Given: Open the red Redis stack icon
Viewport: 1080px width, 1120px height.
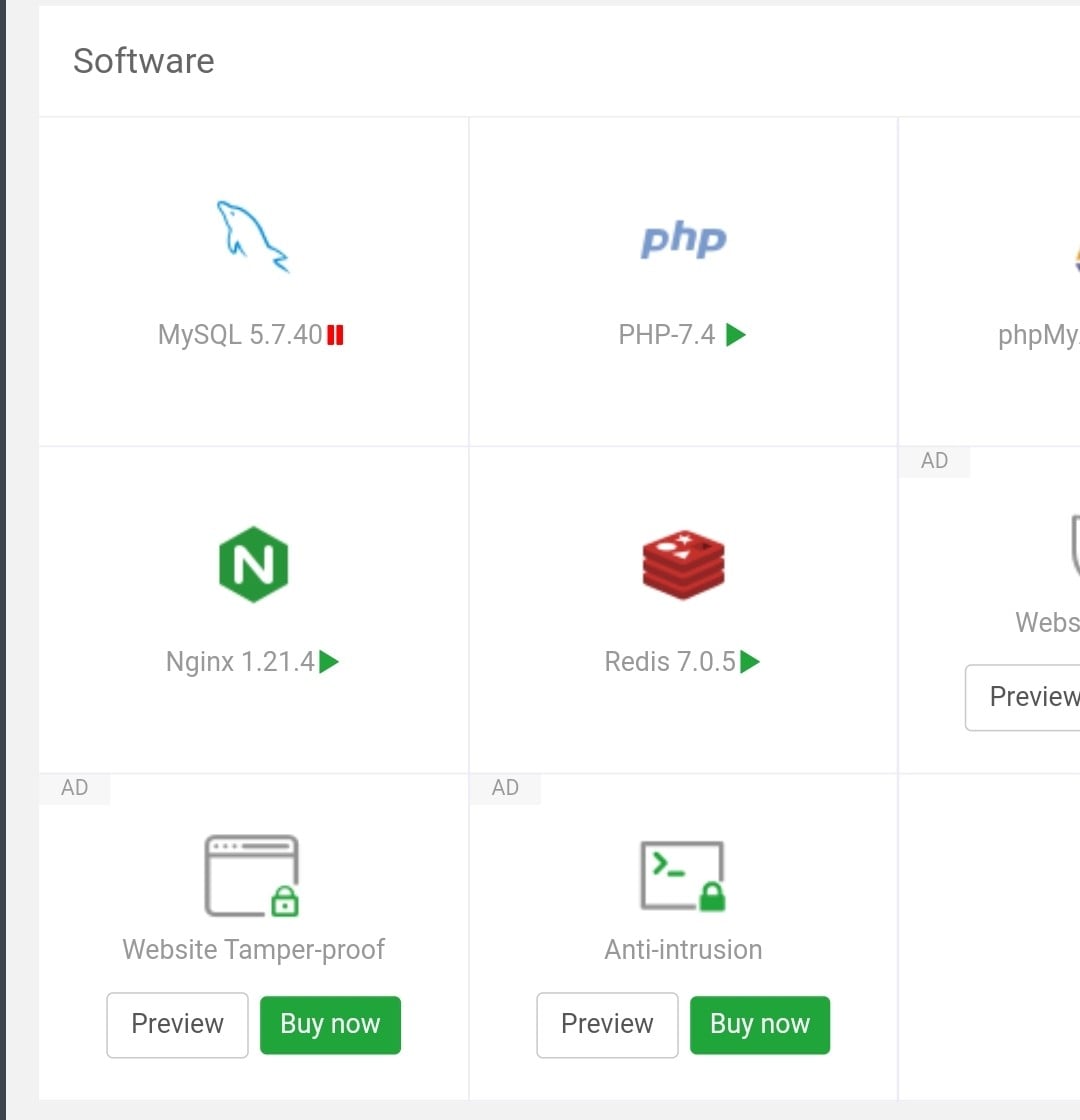Looking at the screenshot, I should (x=683, y=564).
